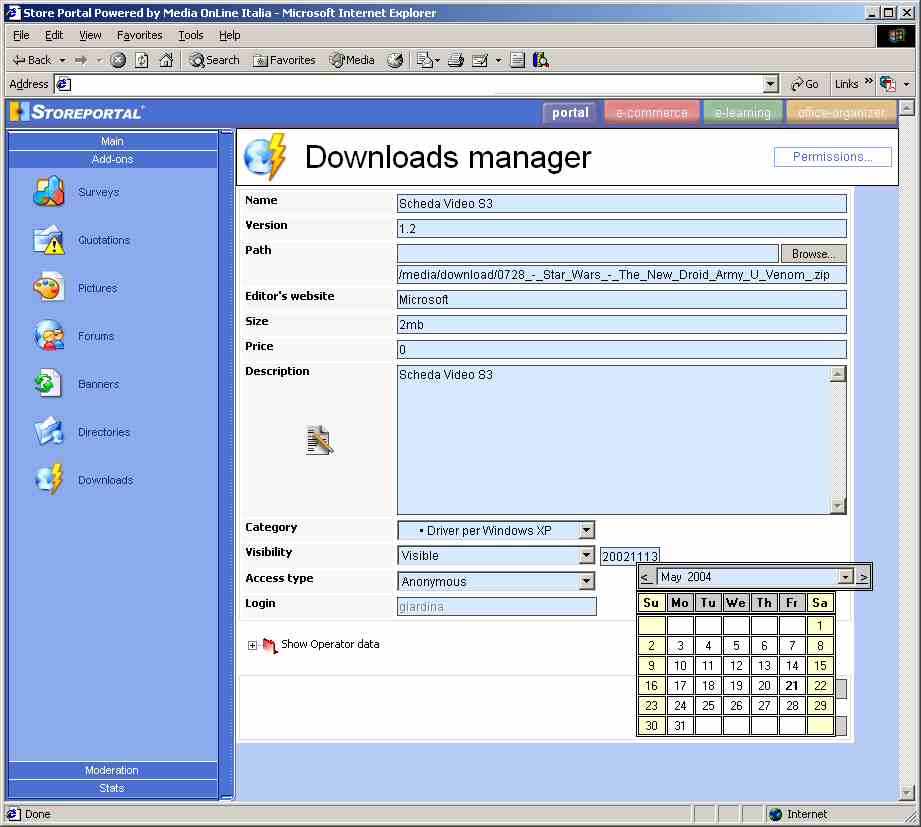
Task: Switch to the e-commerce tab
Action: pyautogui.click(x=651, y=113)
